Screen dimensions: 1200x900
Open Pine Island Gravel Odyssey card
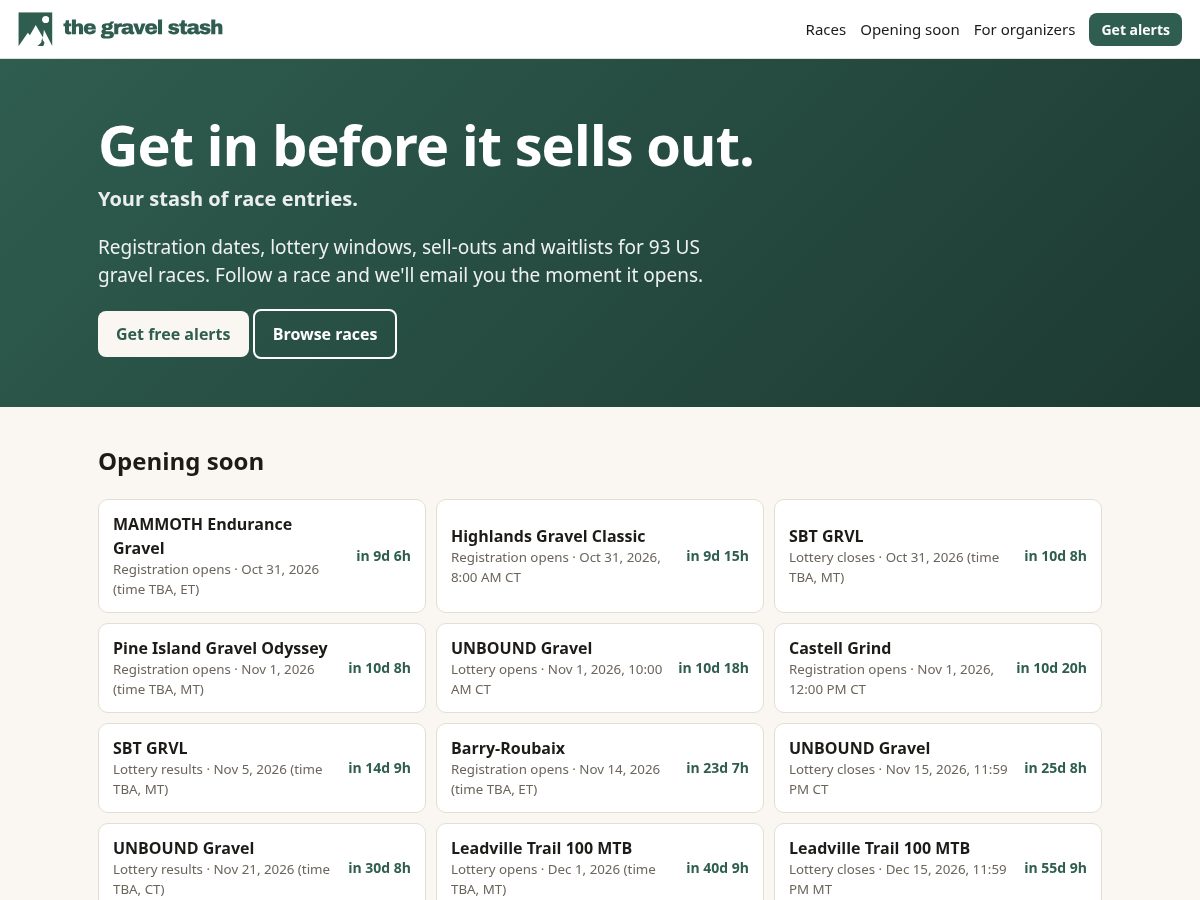coord(262,668)
